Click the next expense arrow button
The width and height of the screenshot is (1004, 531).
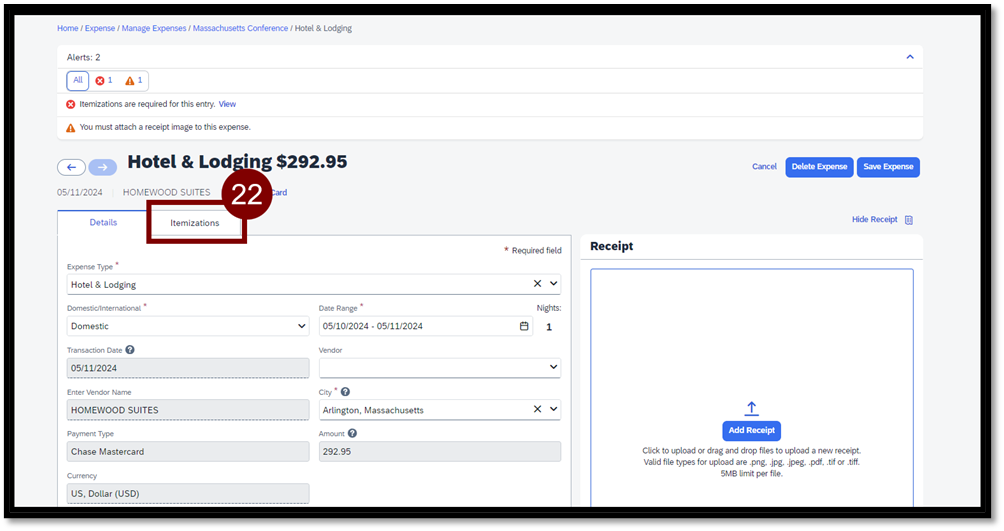point(102,167)
